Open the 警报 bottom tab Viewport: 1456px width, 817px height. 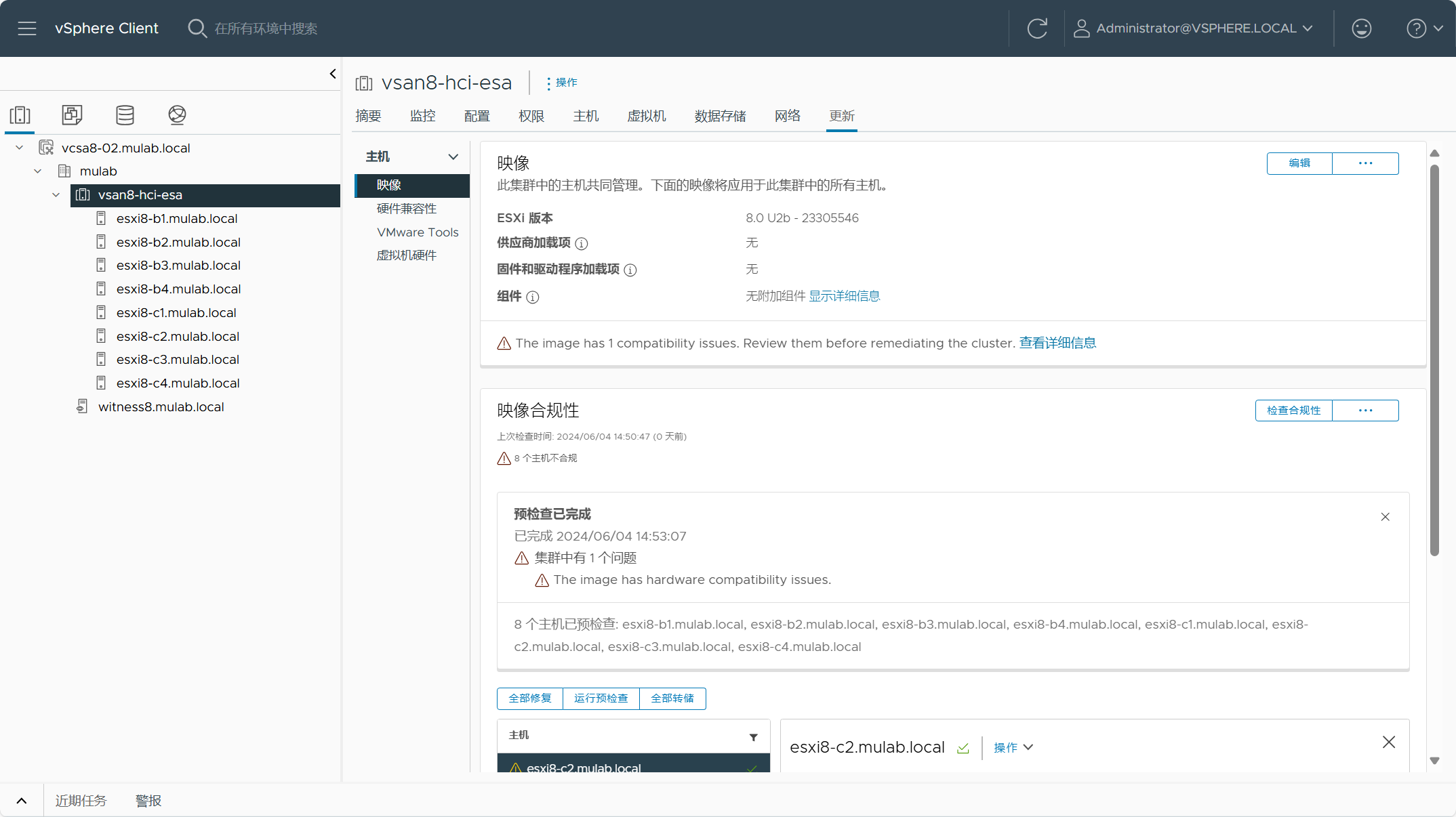pos(148,801)
